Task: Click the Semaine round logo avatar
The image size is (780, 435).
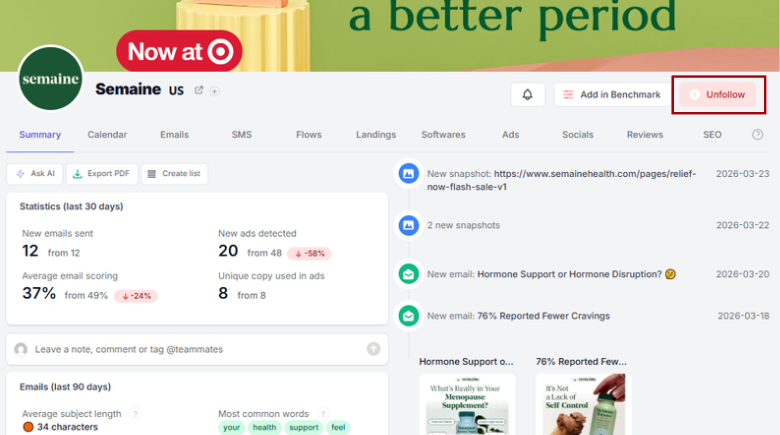Action: pyautogui.click(x=50, y=79)
